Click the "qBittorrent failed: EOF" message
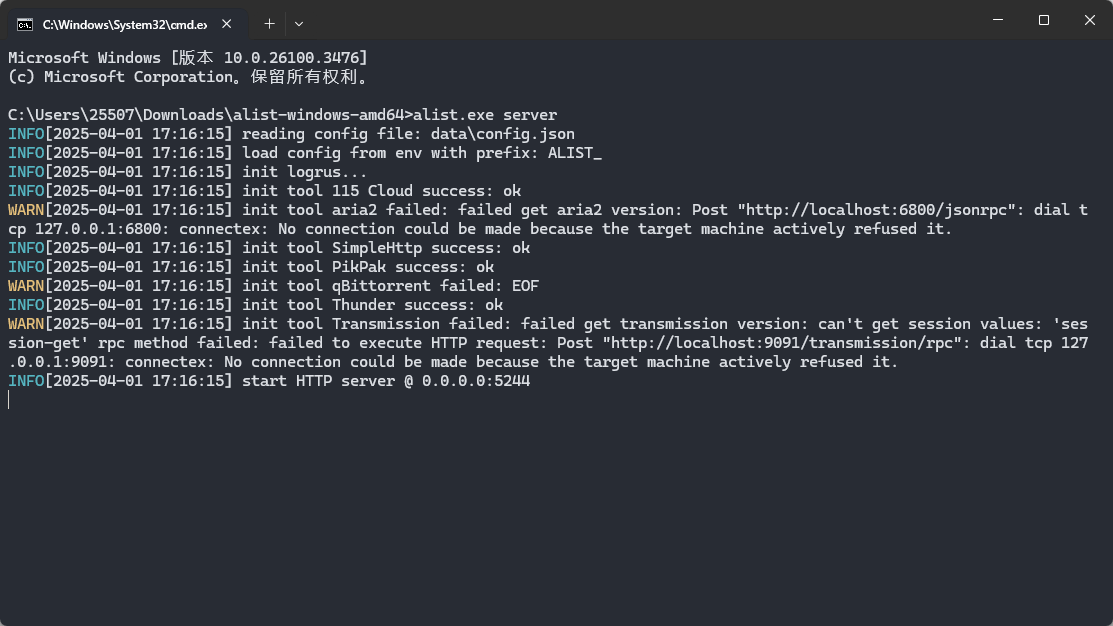 436,286
